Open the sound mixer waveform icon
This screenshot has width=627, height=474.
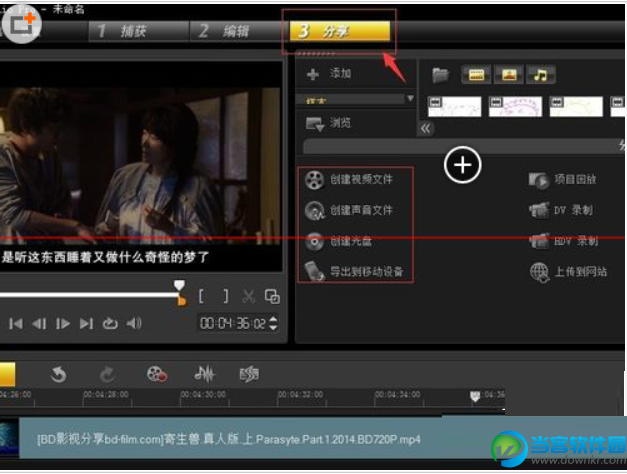click(x=204, y=375)
